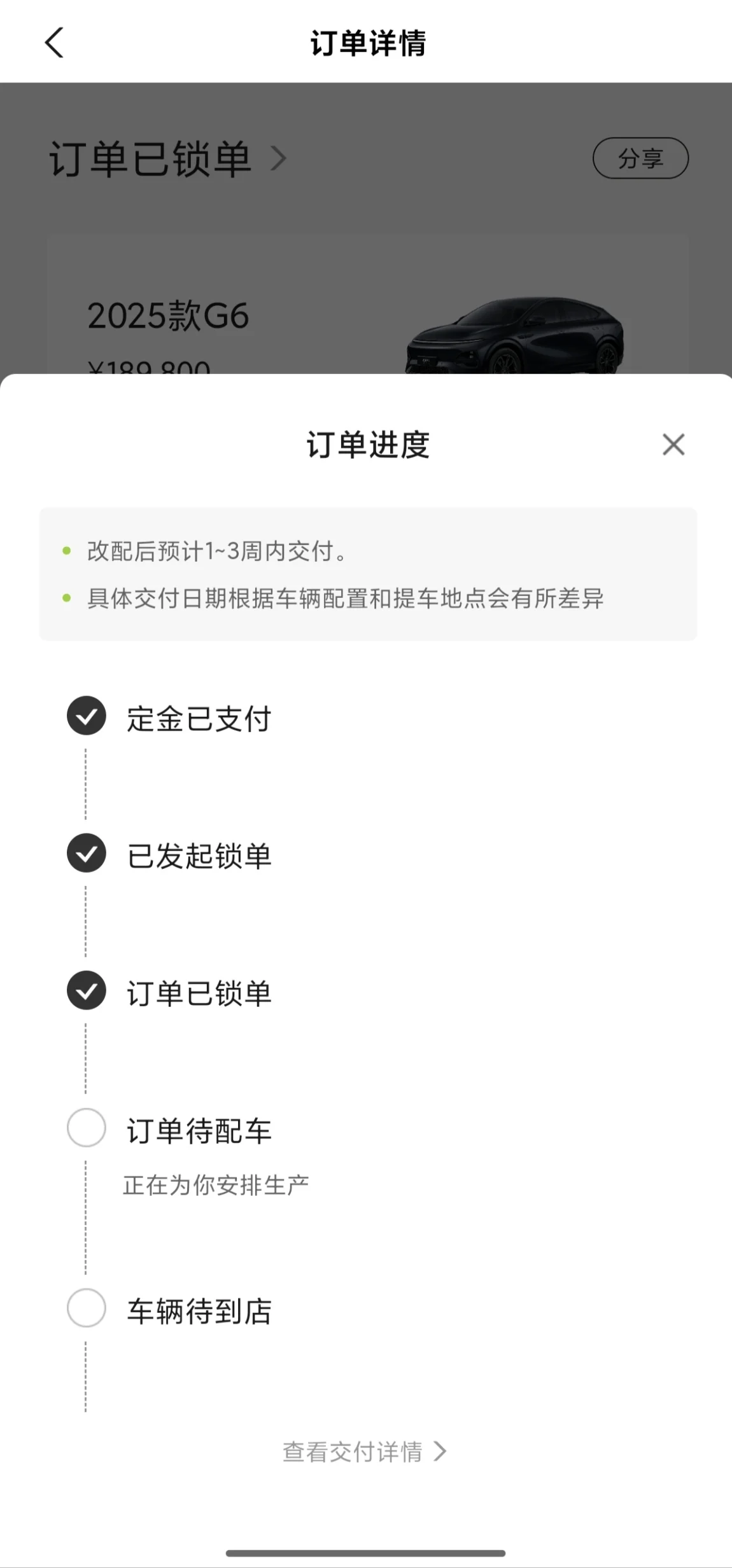
Task: Tap chevron beside 查看交付详情
Action: coord(440,1452)
